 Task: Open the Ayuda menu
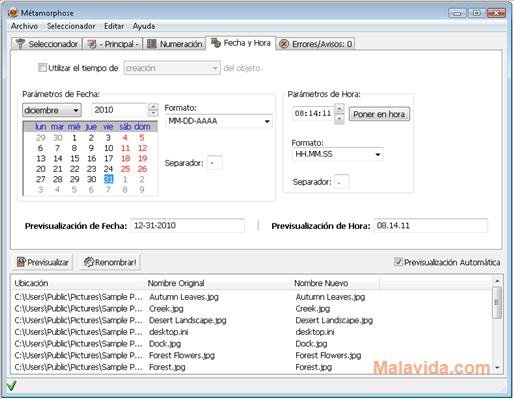144,26
